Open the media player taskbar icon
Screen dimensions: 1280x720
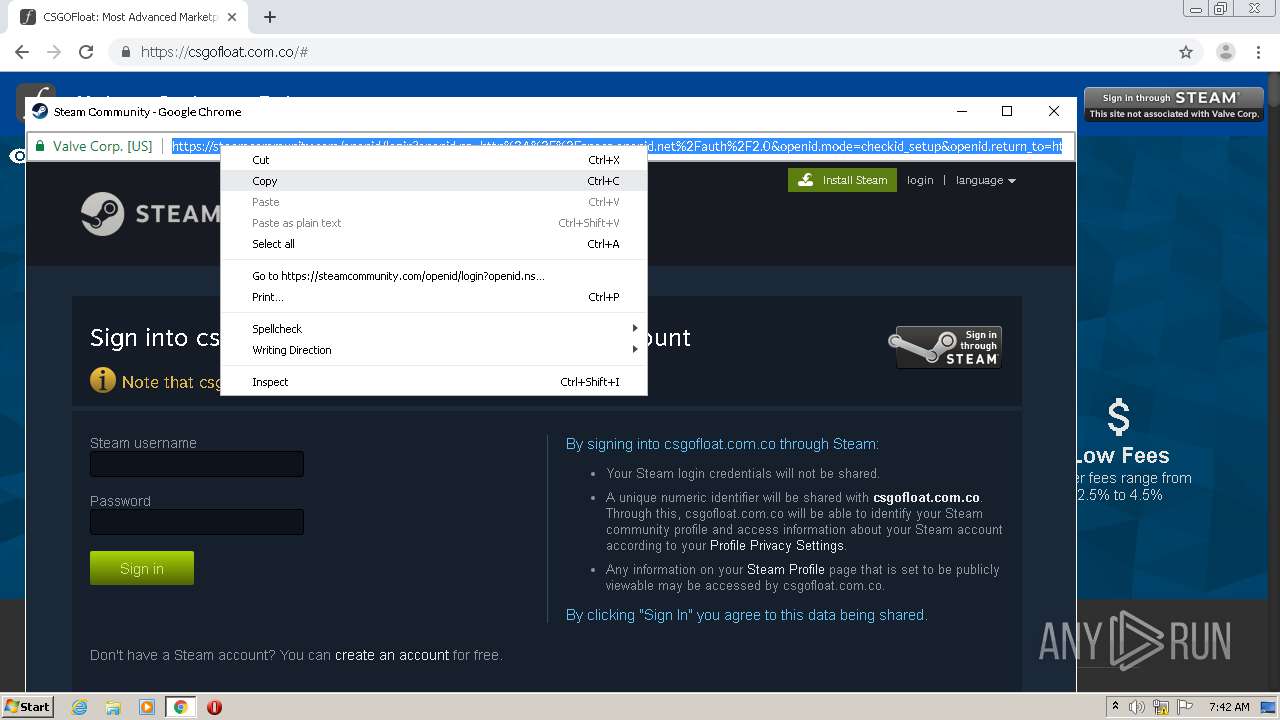pos(147,707)
